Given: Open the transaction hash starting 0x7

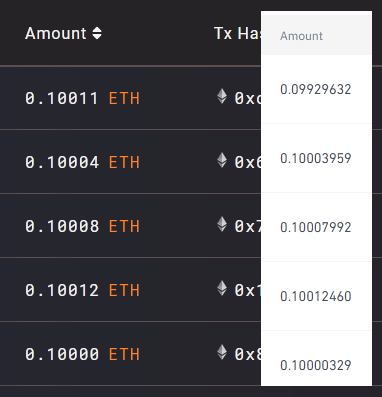Looking at the screenshot, I should pyautogui.click(x=248, y=226).
